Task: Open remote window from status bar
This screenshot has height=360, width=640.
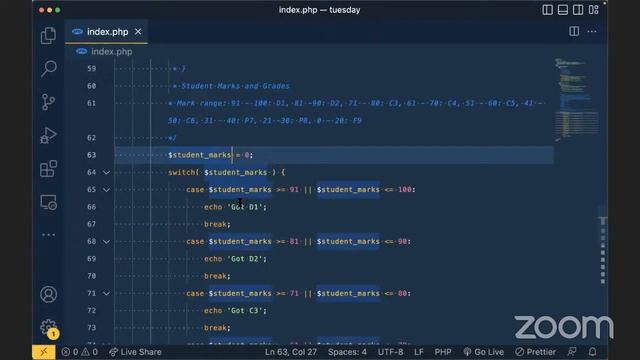Action: (x=43, y=352)
